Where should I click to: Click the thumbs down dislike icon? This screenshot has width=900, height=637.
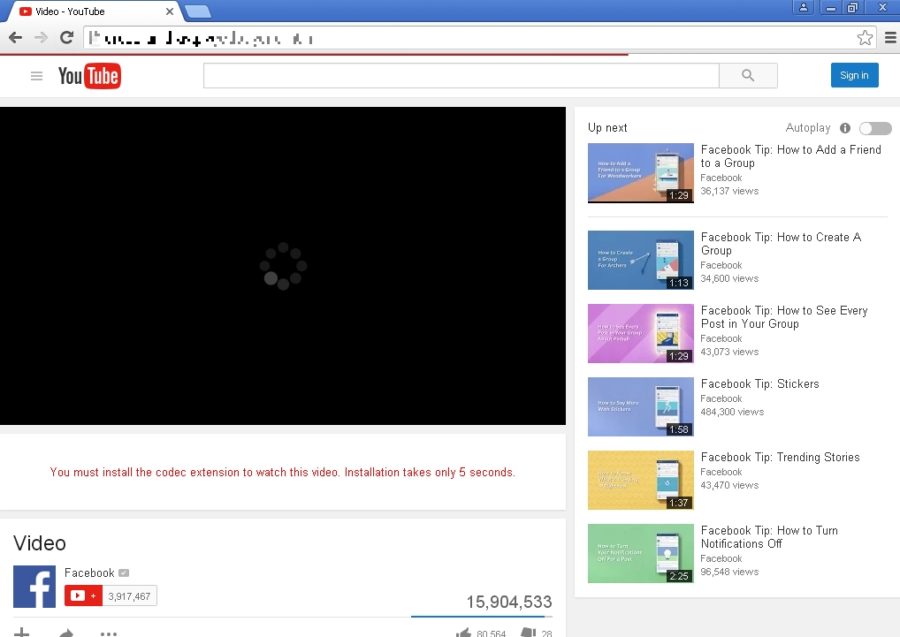point(528,633)
